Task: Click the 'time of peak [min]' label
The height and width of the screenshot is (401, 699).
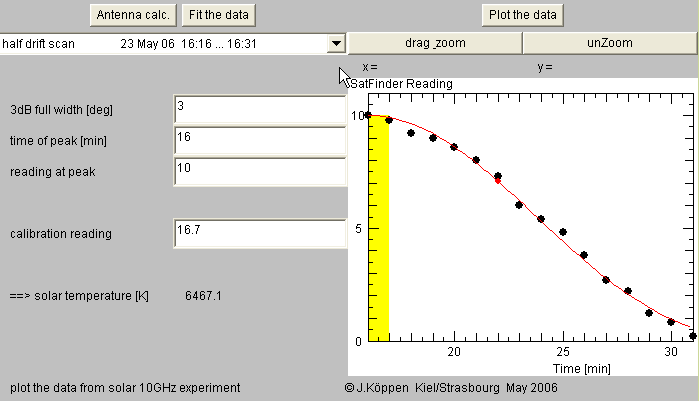Action: [x=58, y=141]
